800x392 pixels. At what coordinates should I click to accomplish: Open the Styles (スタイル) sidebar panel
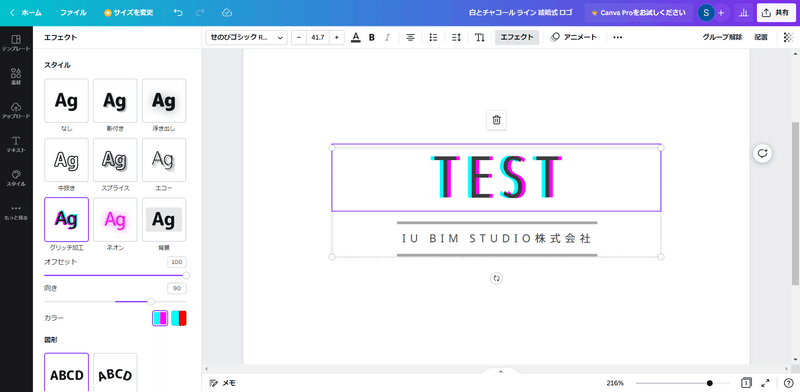tap(16, 178)
